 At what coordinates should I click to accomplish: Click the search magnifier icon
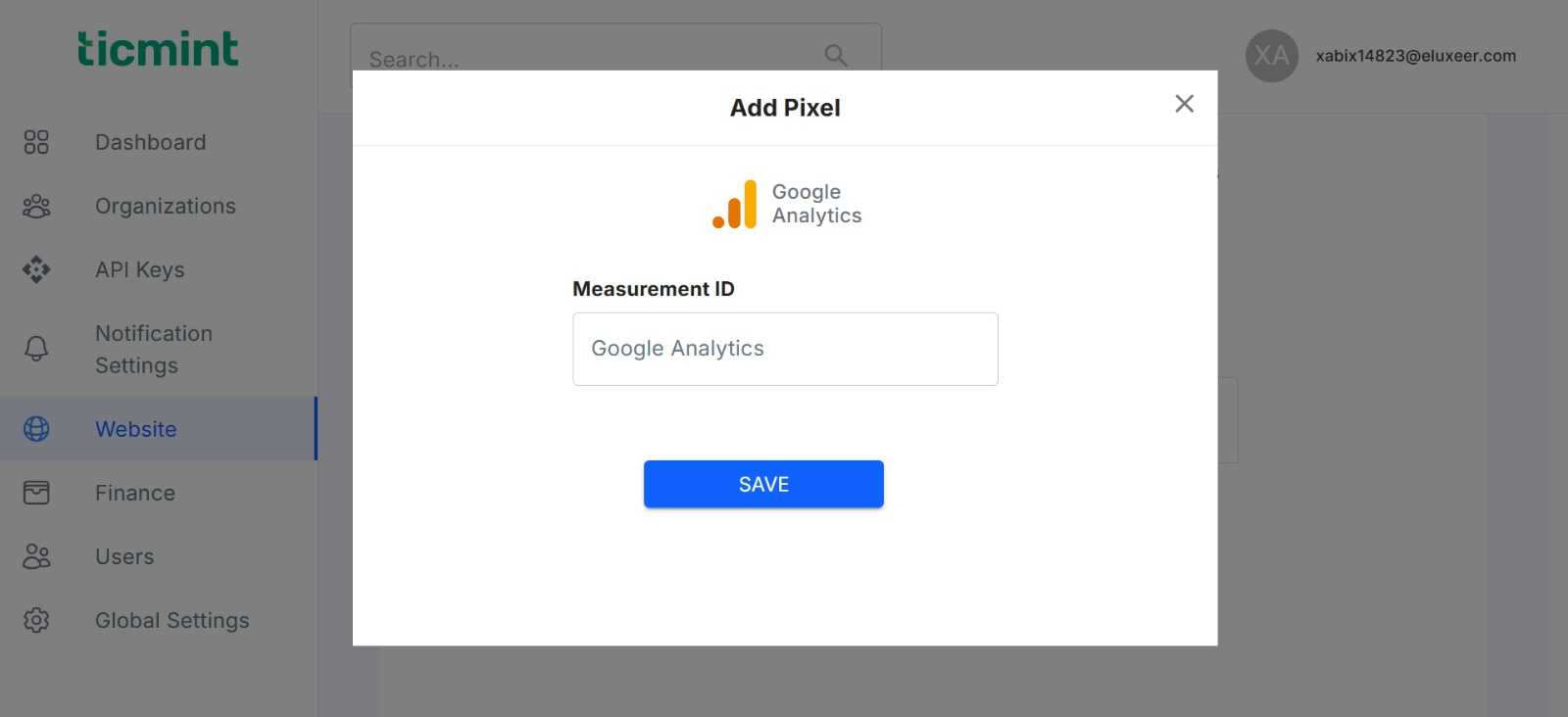click(x=836, y=56)
